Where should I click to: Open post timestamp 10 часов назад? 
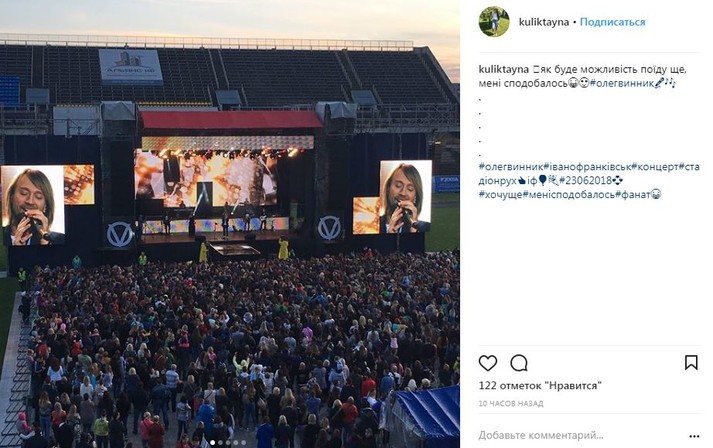pos(511,403)
